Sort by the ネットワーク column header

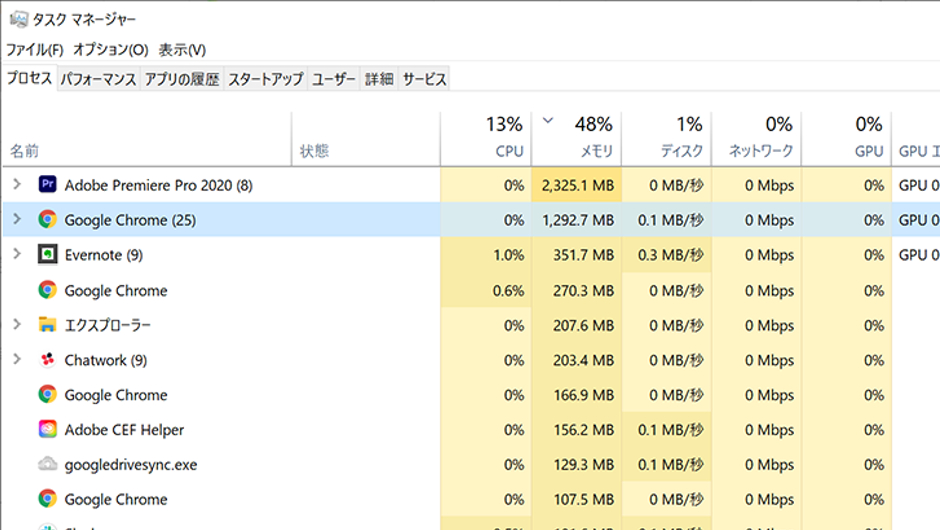coord(757,139)
